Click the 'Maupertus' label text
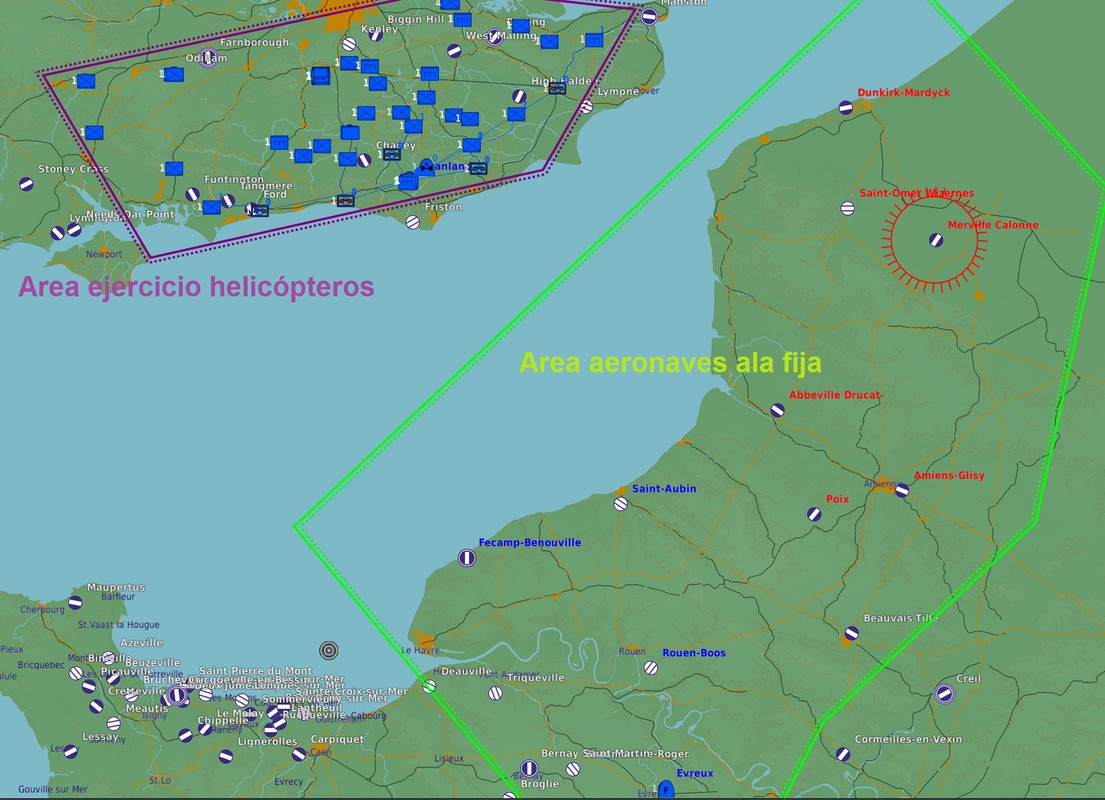The image size is (1105, 800). tap(116, 587)
